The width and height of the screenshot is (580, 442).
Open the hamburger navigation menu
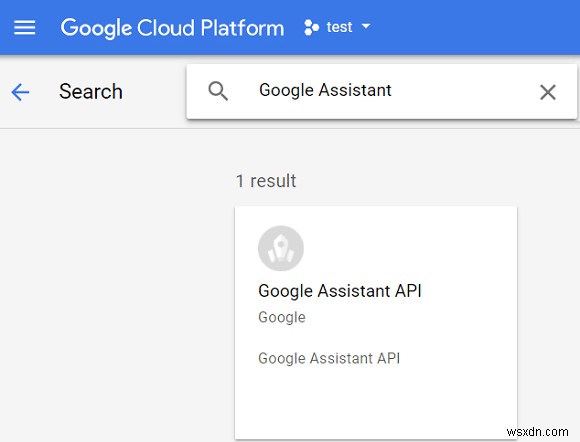(24, 28)
